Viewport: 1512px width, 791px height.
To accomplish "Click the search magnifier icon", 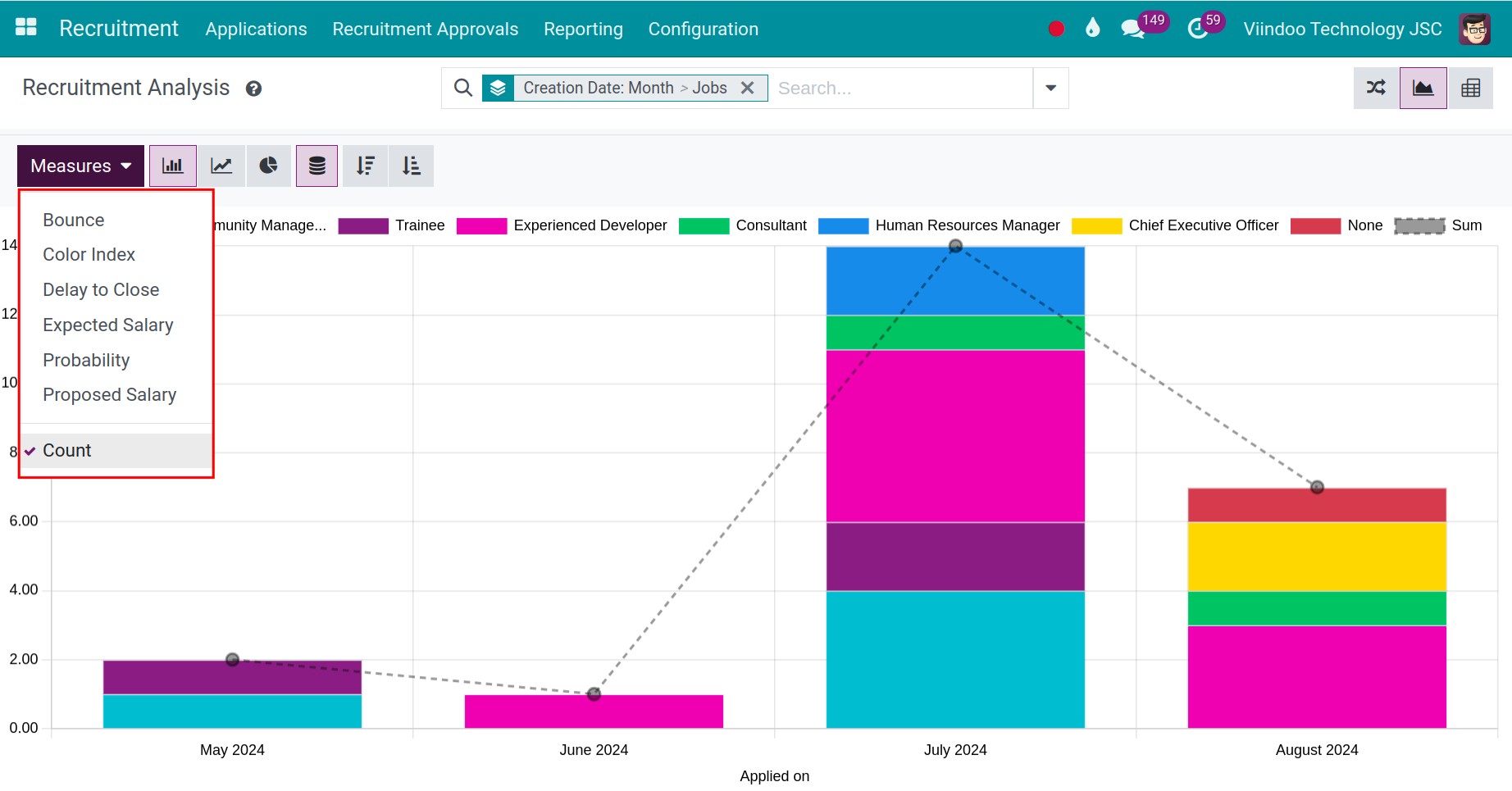I will 463,88.
